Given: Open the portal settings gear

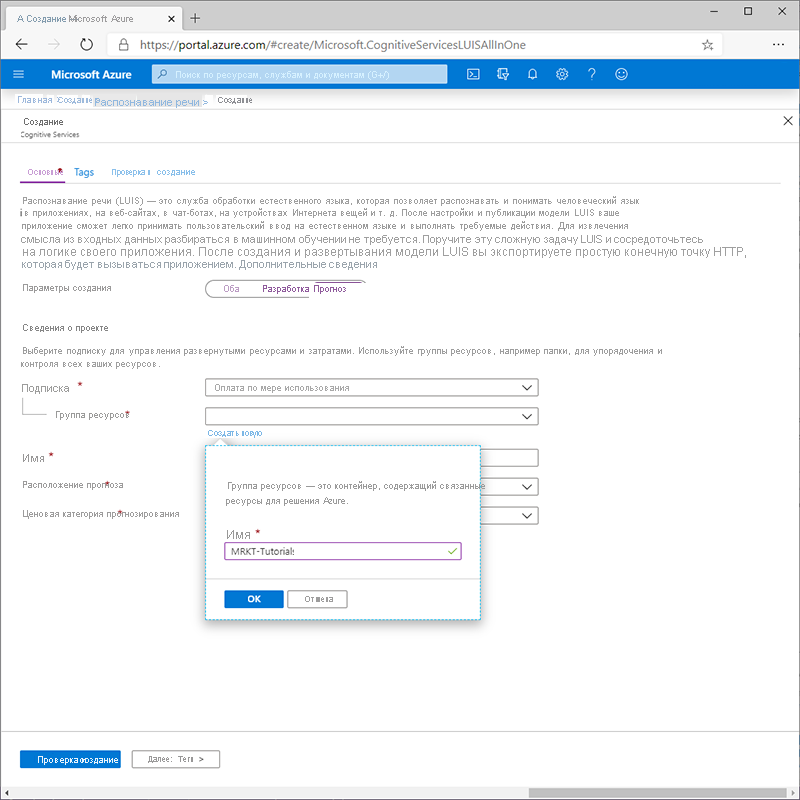Looking at the screenshot, I should point(562,74).
